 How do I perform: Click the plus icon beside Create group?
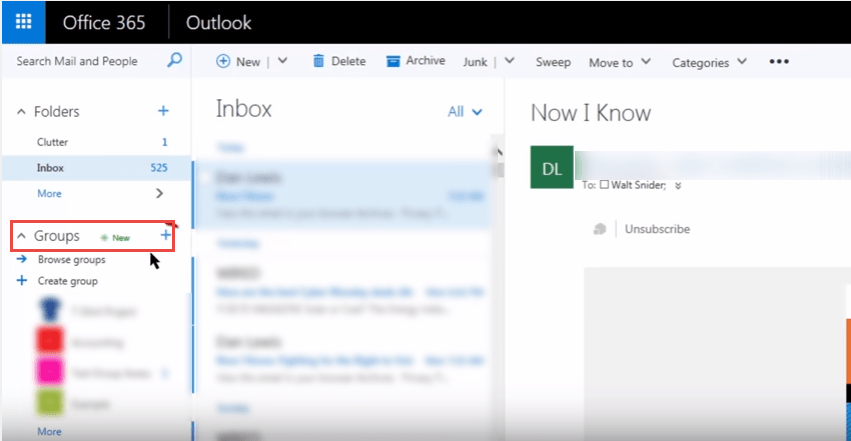22,280
